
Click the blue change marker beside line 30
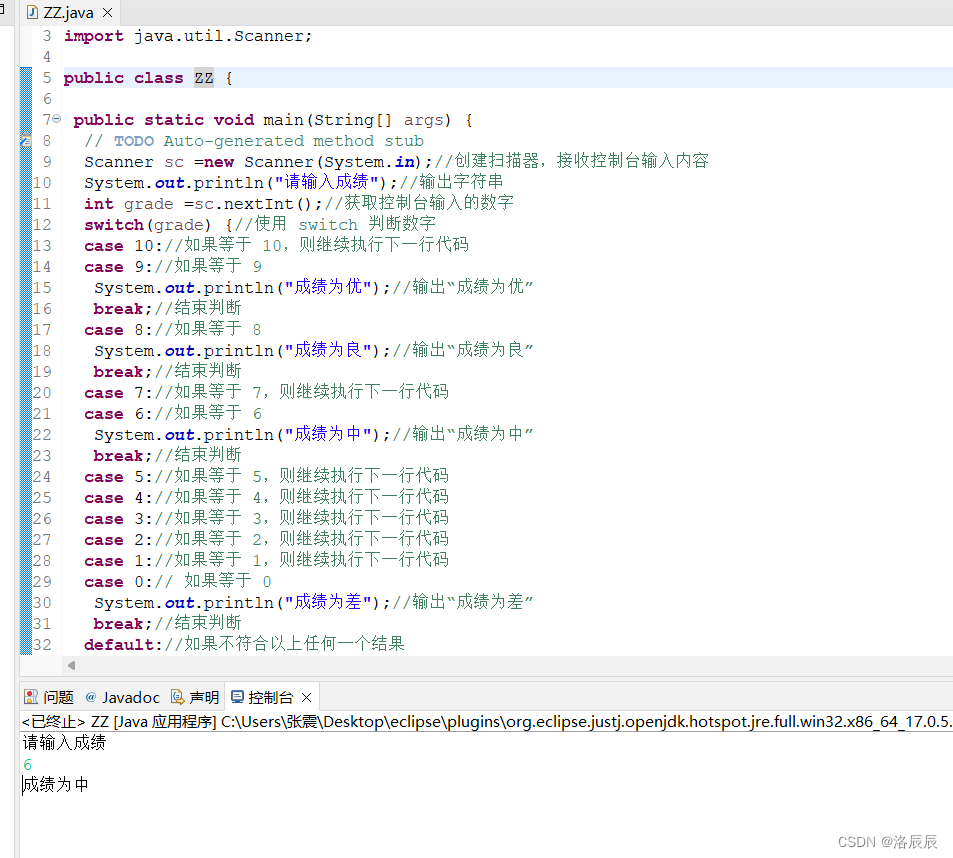click(x=26, y=601)
